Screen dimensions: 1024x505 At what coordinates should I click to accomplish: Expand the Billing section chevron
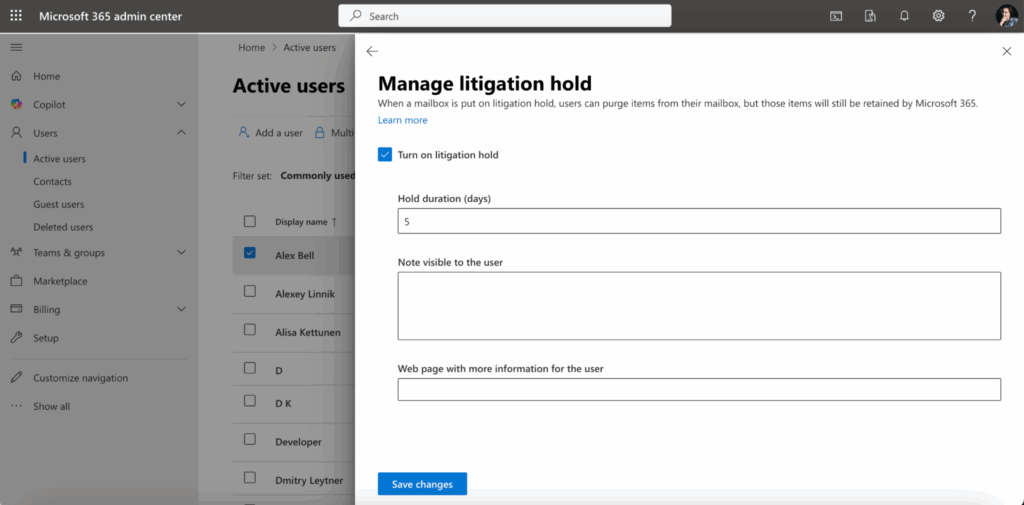tap(182, 309)
